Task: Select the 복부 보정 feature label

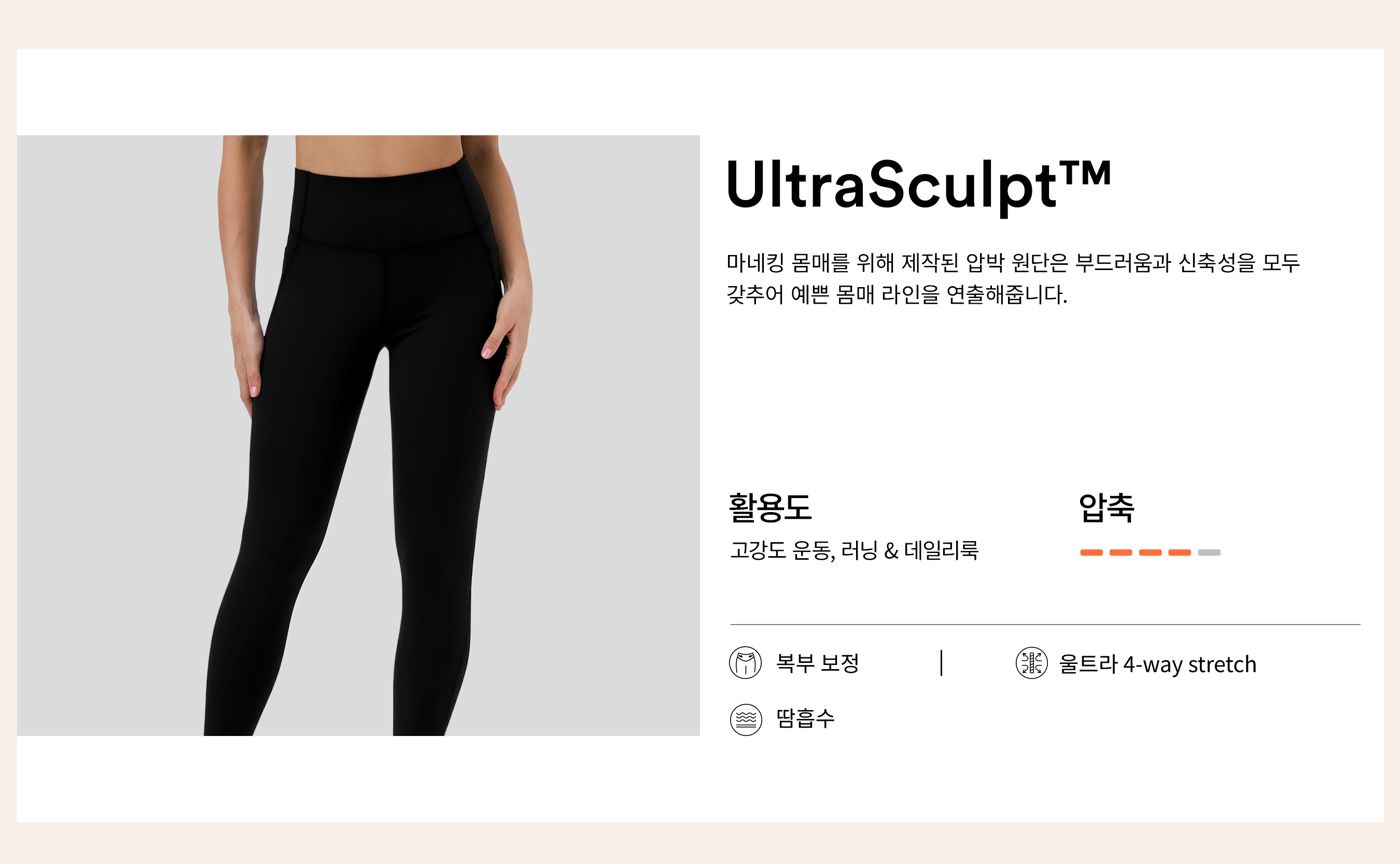Action: [817, 663]
